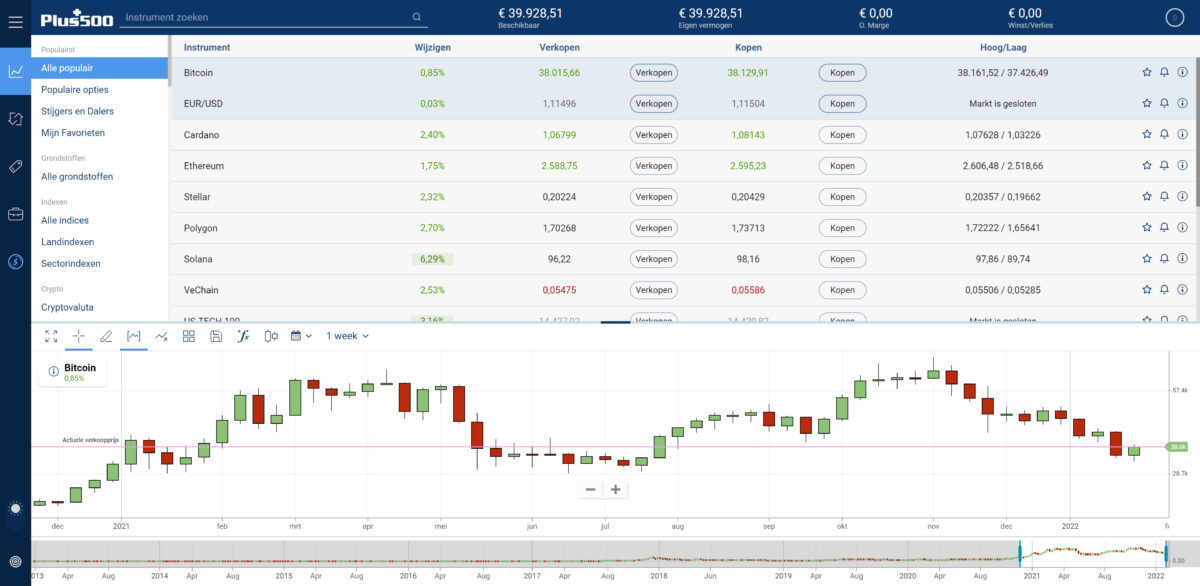Open info details for VeChain row
The height and width of the screenshot is (586, 1200).
pyautogui.click(x=1182, y=290)
